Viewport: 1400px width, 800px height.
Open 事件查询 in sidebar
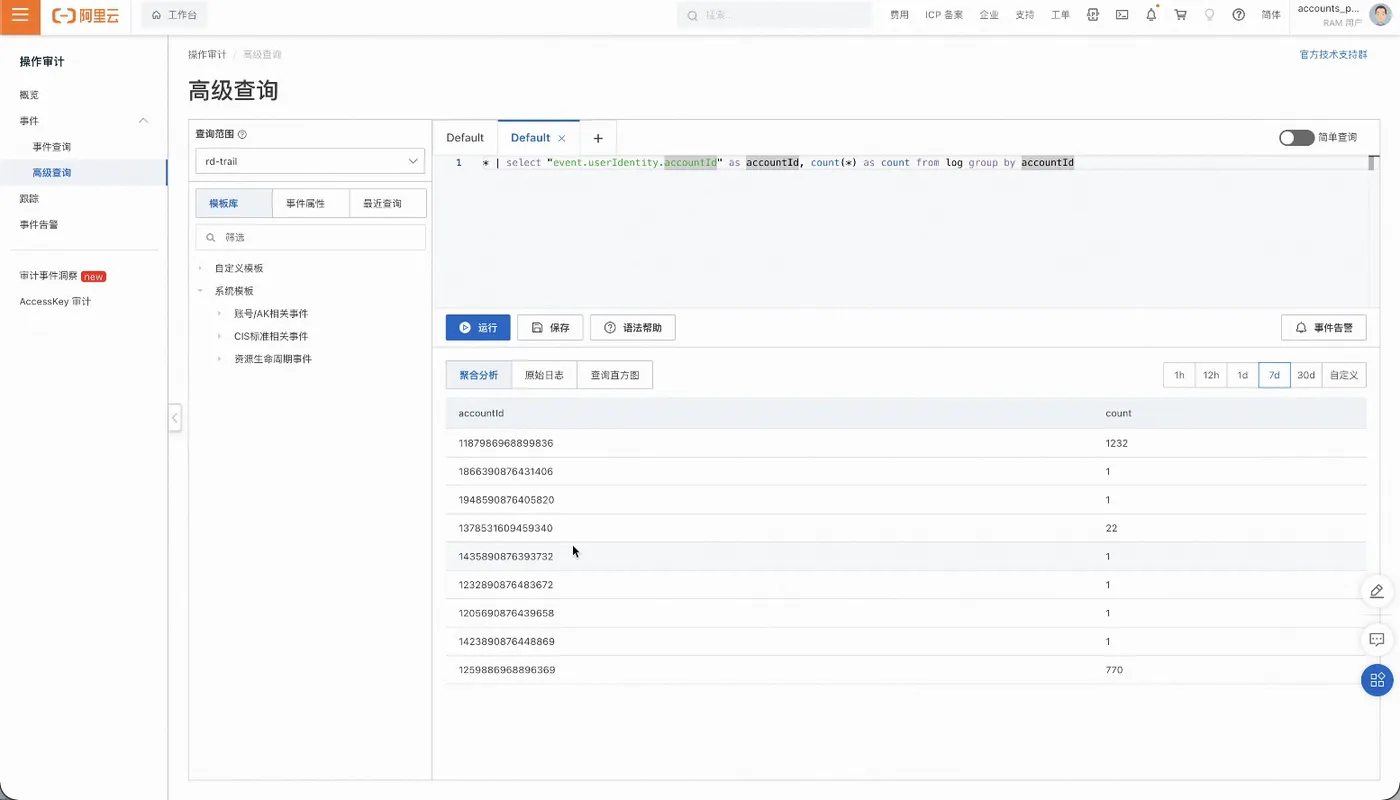pyautogui.click(x=52, y=147)
